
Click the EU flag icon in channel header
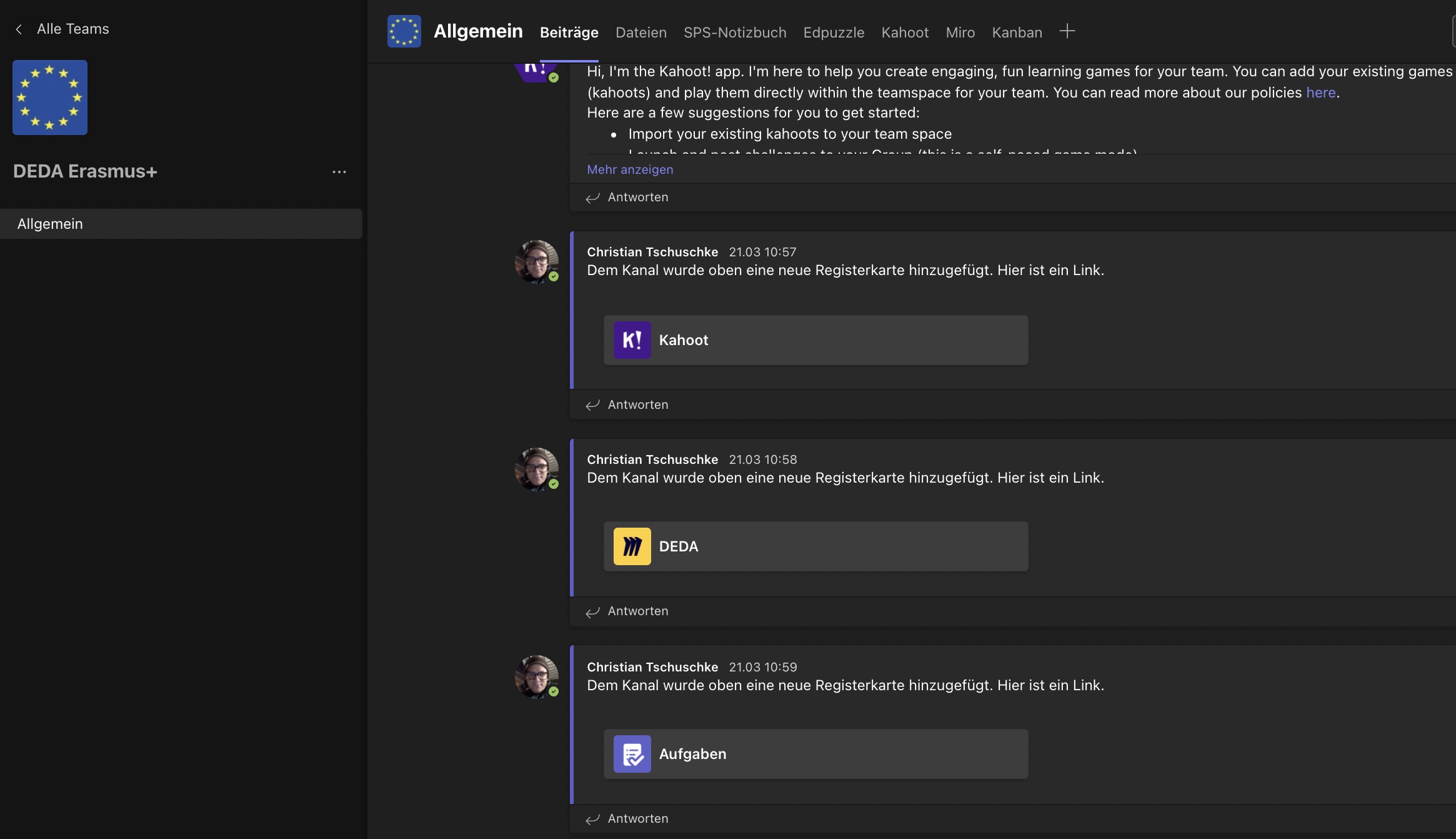(x=404, y=31)
